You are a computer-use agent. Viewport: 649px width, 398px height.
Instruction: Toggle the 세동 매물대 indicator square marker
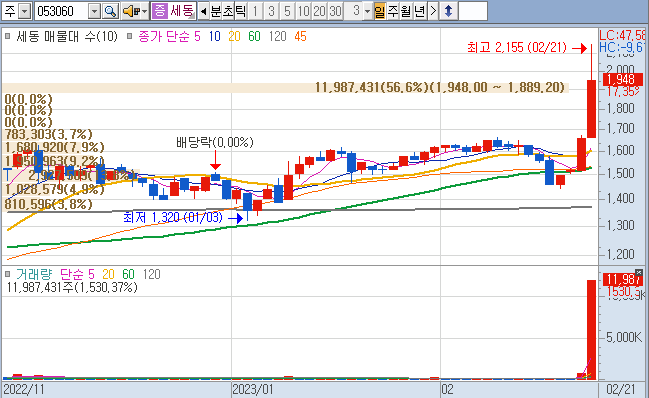click(x=7, y=36)
